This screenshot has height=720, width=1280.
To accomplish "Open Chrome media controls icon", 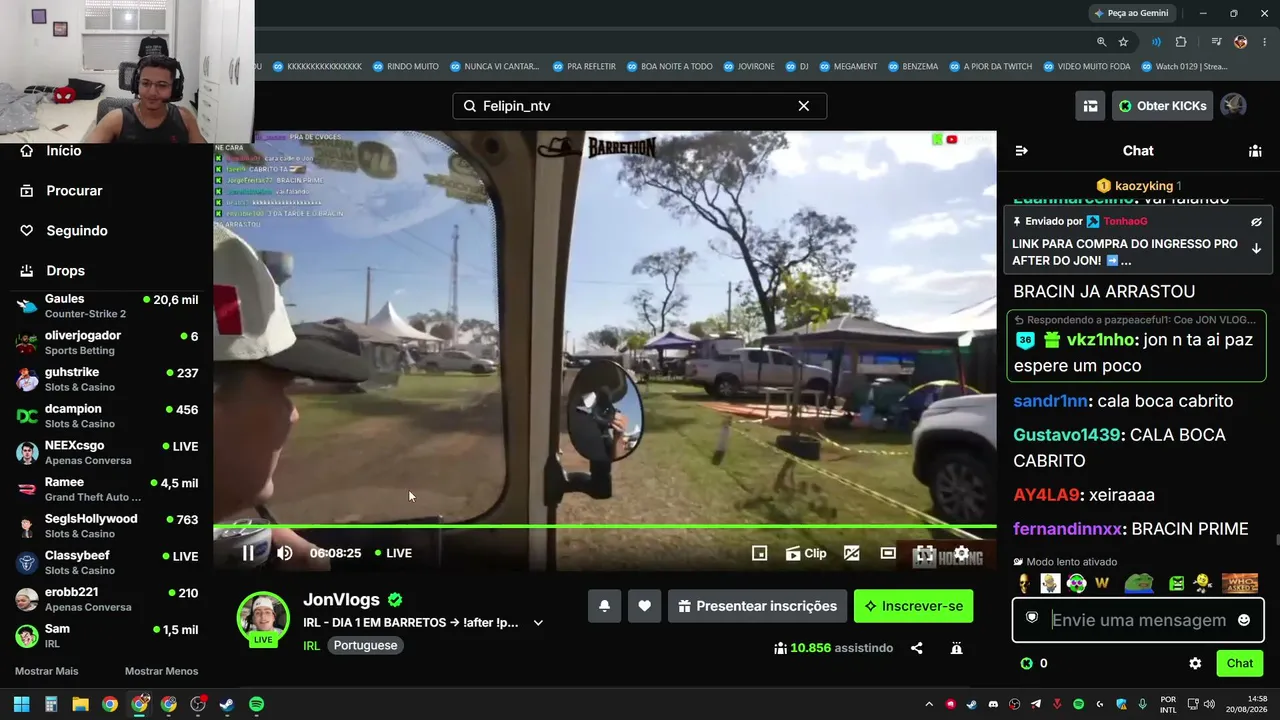I will tap(1216, 42).
